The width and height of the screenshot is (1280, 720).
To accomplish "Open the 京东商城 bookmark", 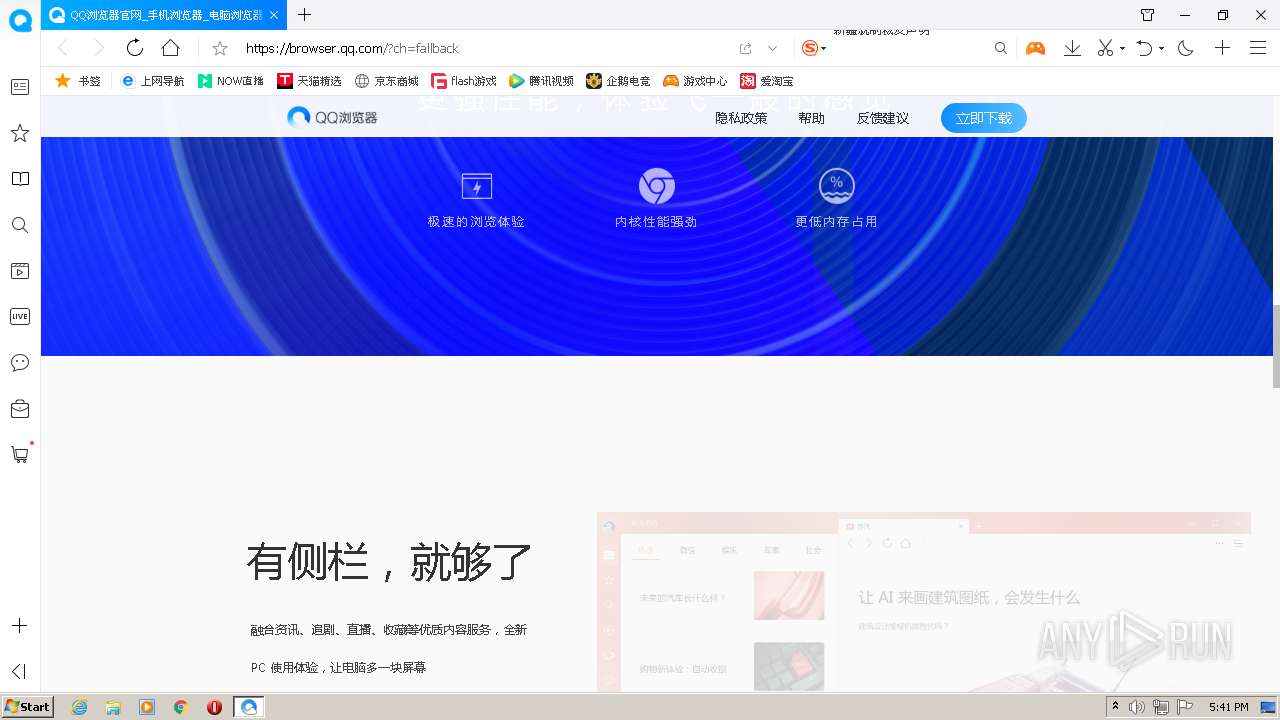I will [387, 81].
